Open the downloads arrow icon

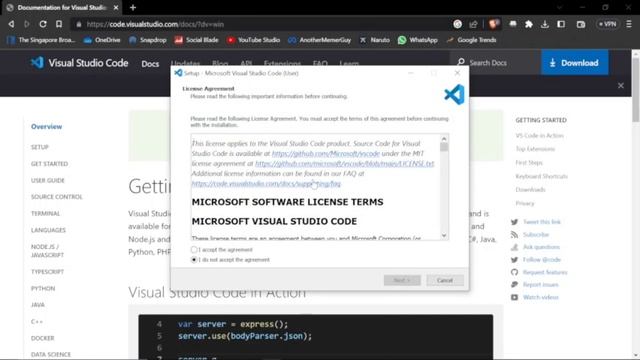point(545,24)
